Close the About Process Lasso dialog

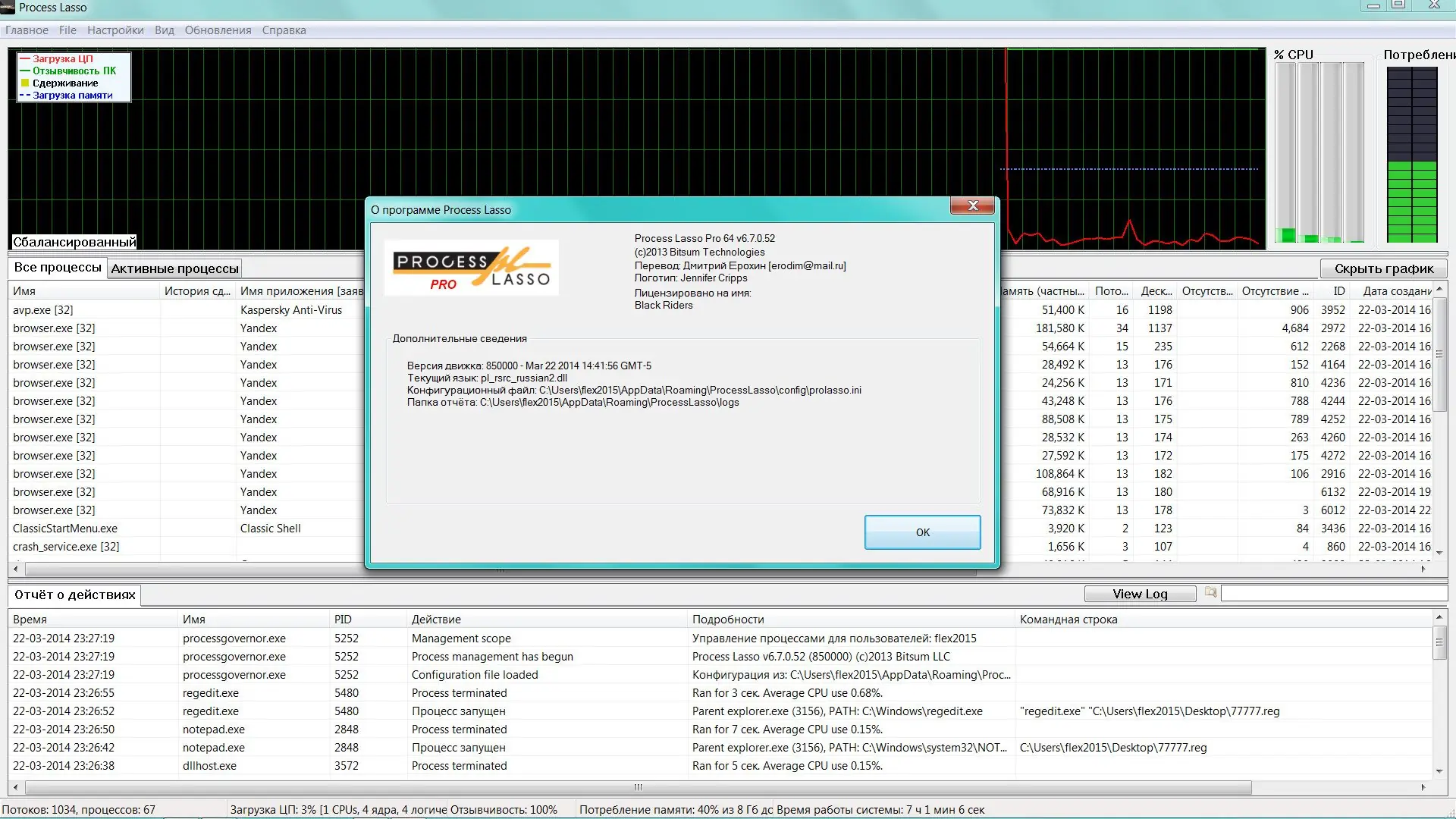973,206
